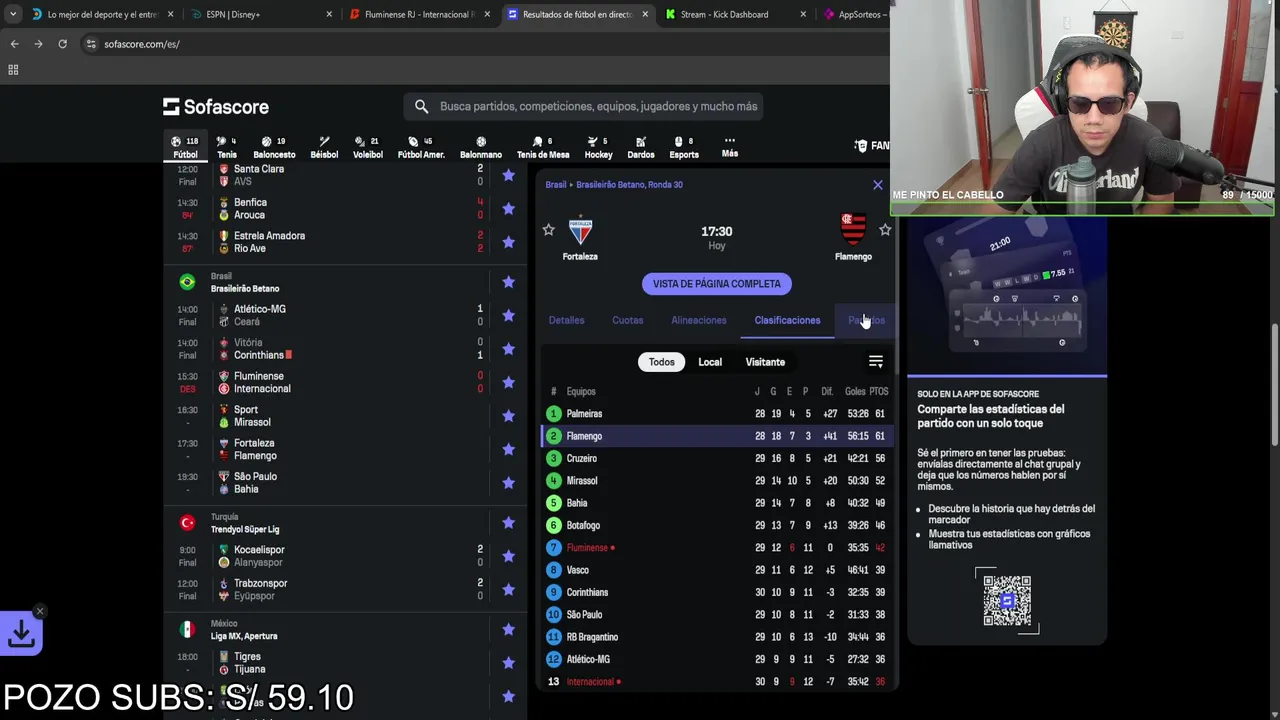
Task: Open the Mexico flag league icon
Action: coord(187,629)
